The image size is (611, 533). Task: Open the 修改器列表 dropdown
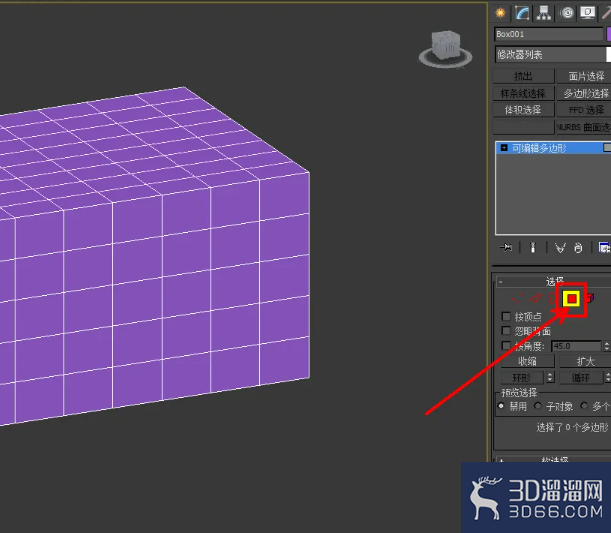tap(553, 55)
